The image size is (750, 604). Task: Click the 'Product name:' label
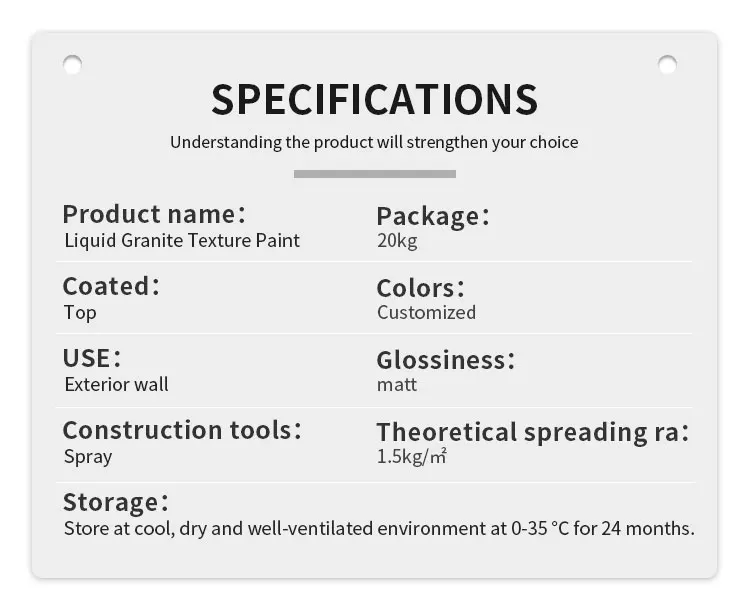coord(154,214)
